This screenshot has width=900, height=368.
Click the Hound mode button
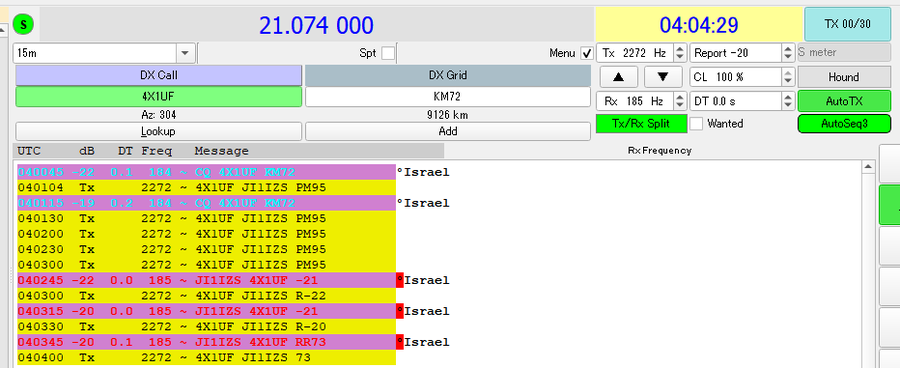coord(844,77)
